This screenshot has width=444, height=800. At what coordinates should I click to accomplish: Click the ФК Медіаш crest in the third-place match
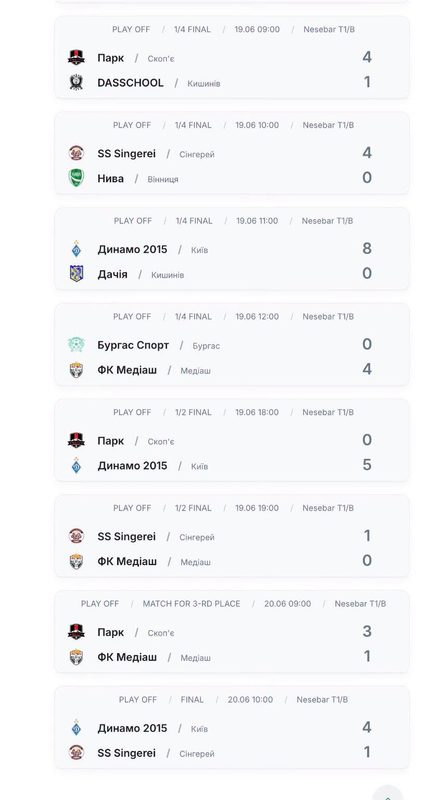pyautogui.click(x=76, y=657)
